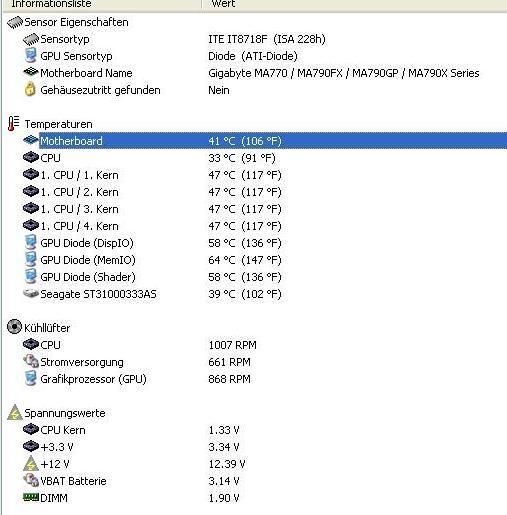Select the CPU temperature row label

pos(50,158)
